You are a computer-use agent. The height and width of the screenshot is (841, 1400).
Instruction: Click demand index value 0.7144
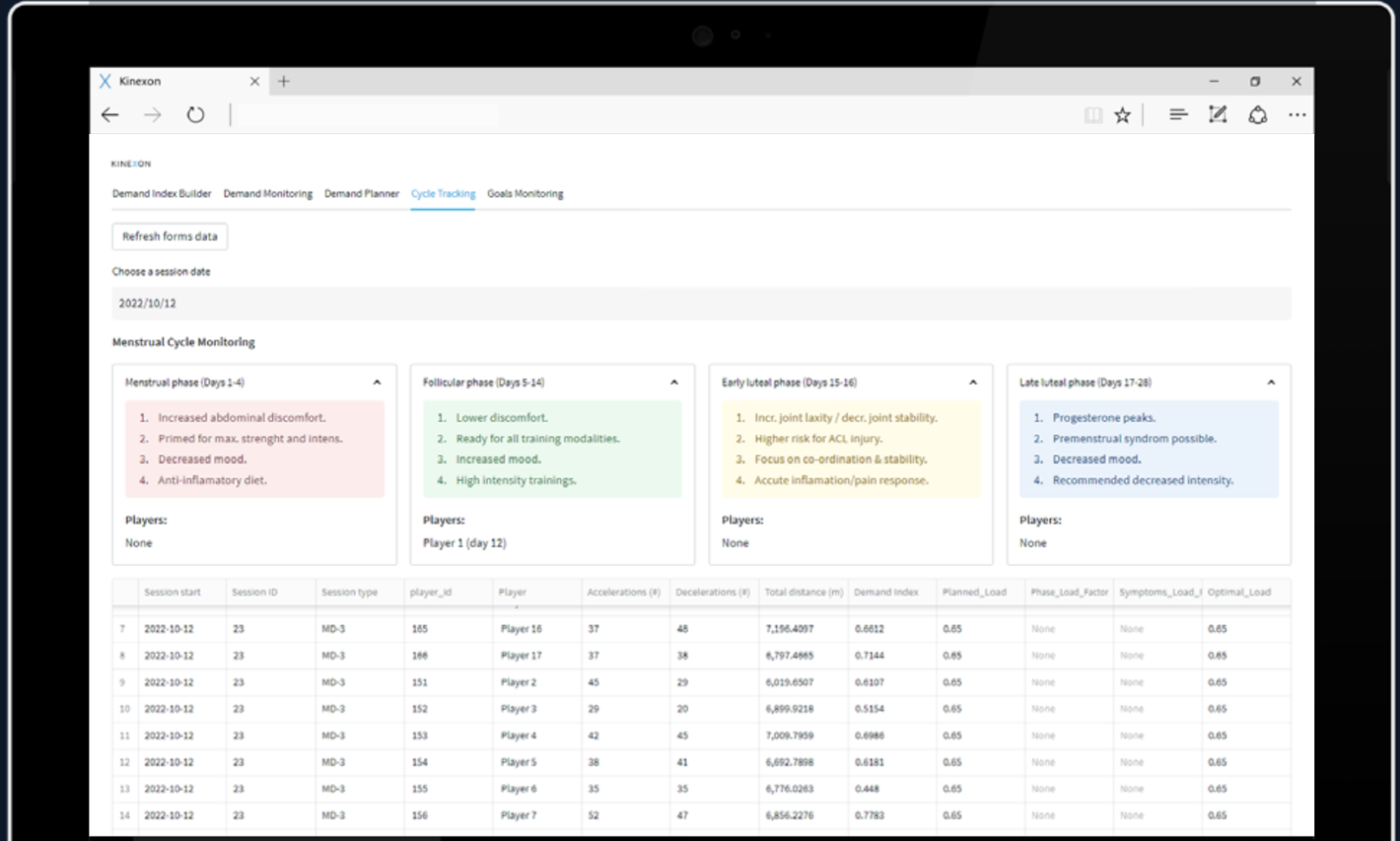tap(870, 655)
